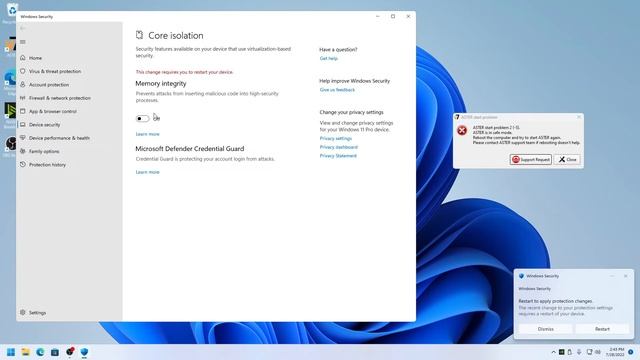Toggle the hamburger navigation menu
Image resolution: width=640 pixels, height=360 pixels.
23,42
